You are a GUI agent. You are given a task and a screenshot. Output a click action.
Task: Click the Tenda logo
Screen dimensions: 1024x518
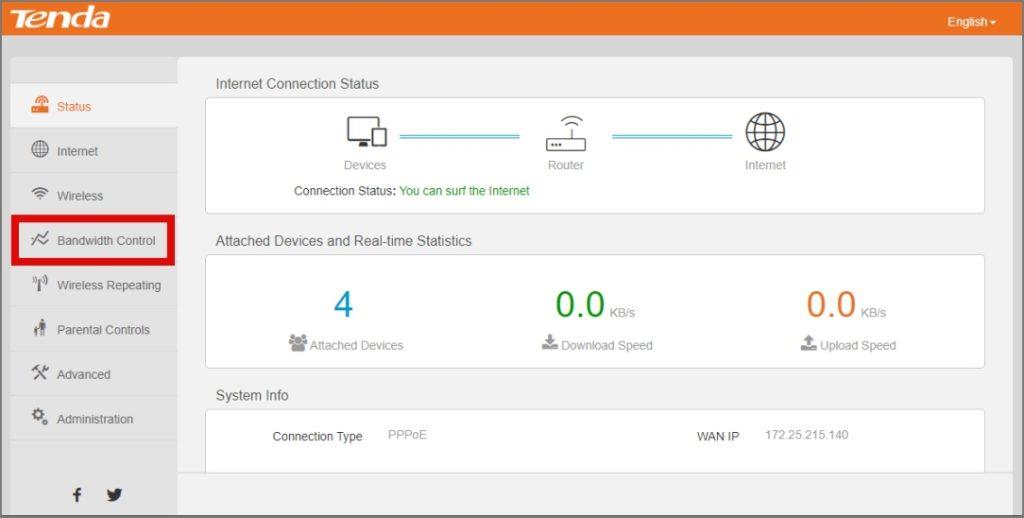click(59, 18)
